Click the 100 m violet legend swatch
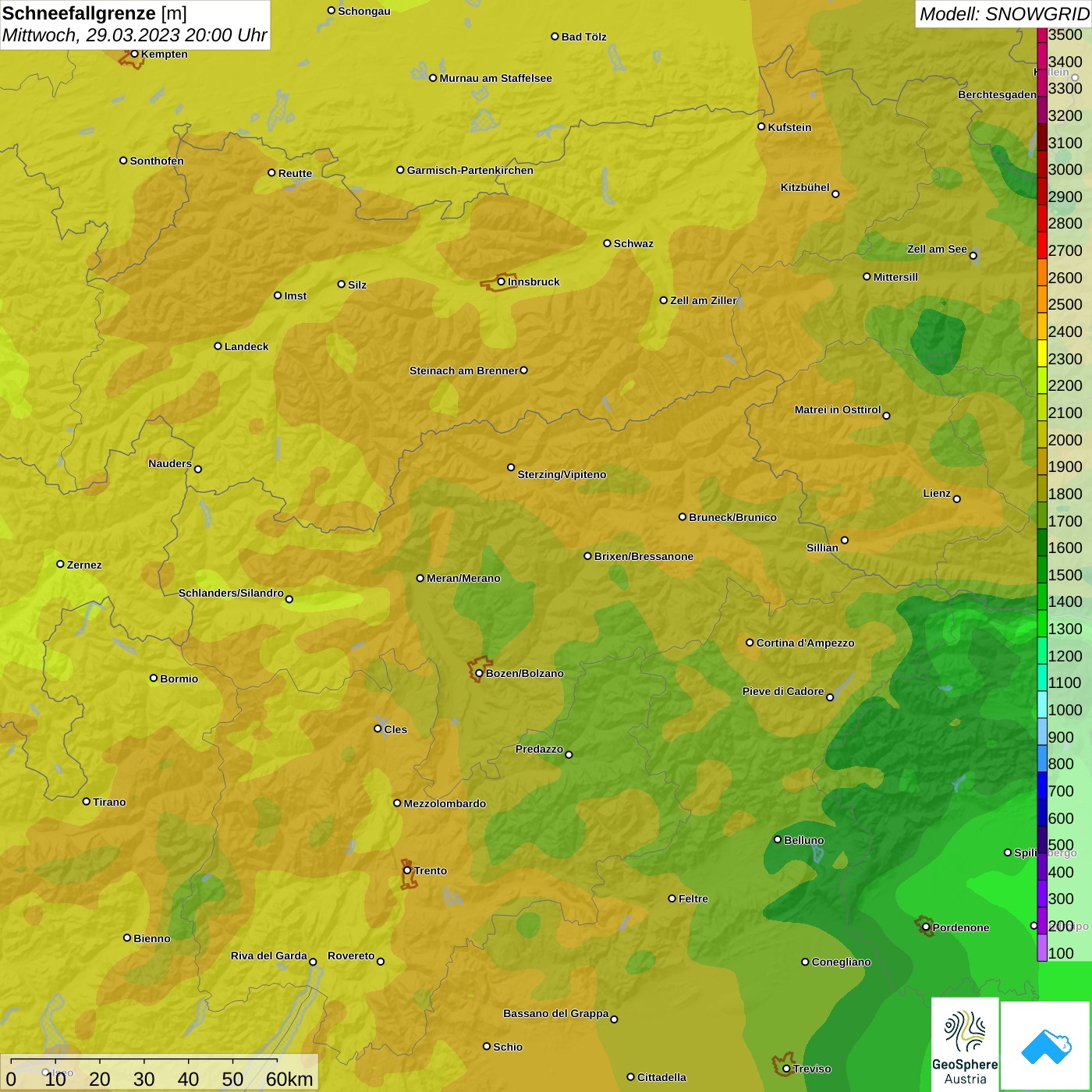This screenshot has height=1092, width=1092. click(x=1042, y=948)
